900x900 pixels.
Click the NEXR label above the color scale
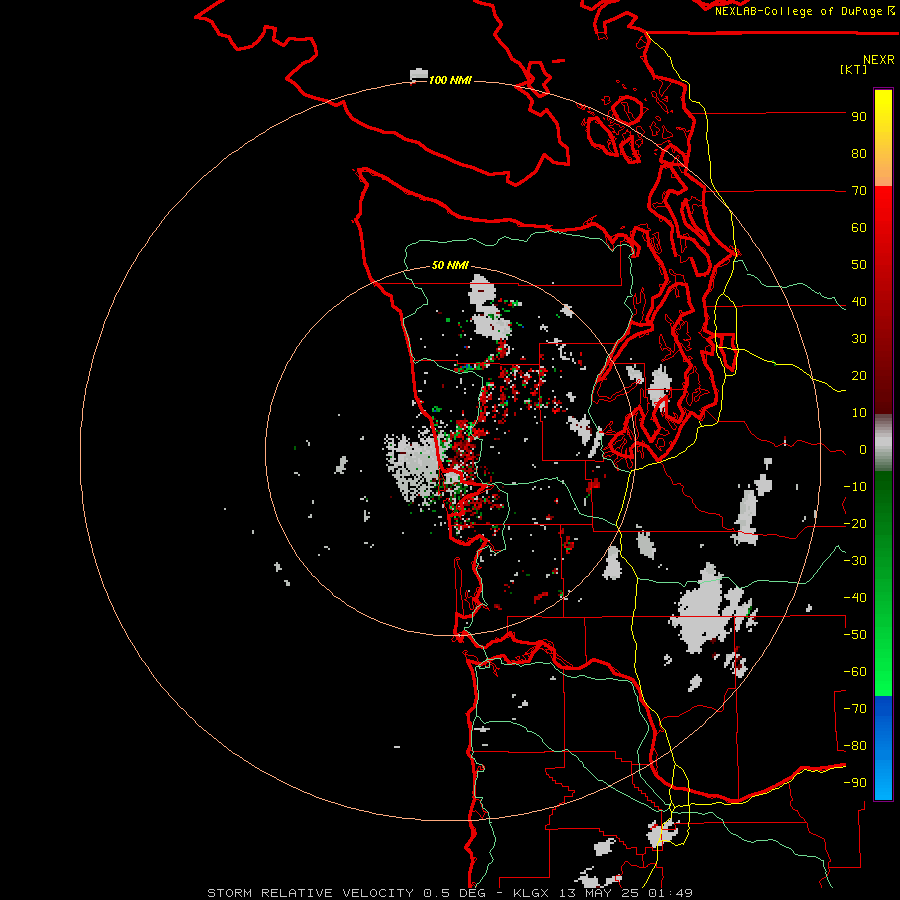click(x=879, y=60)
